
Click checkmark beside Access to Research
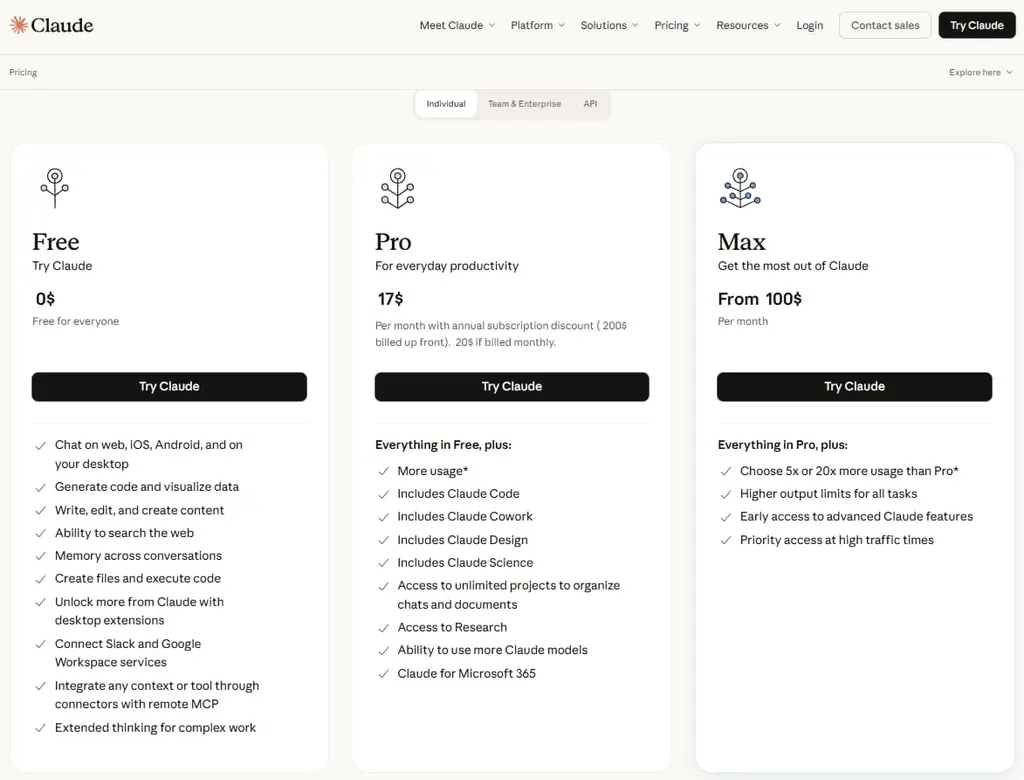383,628
